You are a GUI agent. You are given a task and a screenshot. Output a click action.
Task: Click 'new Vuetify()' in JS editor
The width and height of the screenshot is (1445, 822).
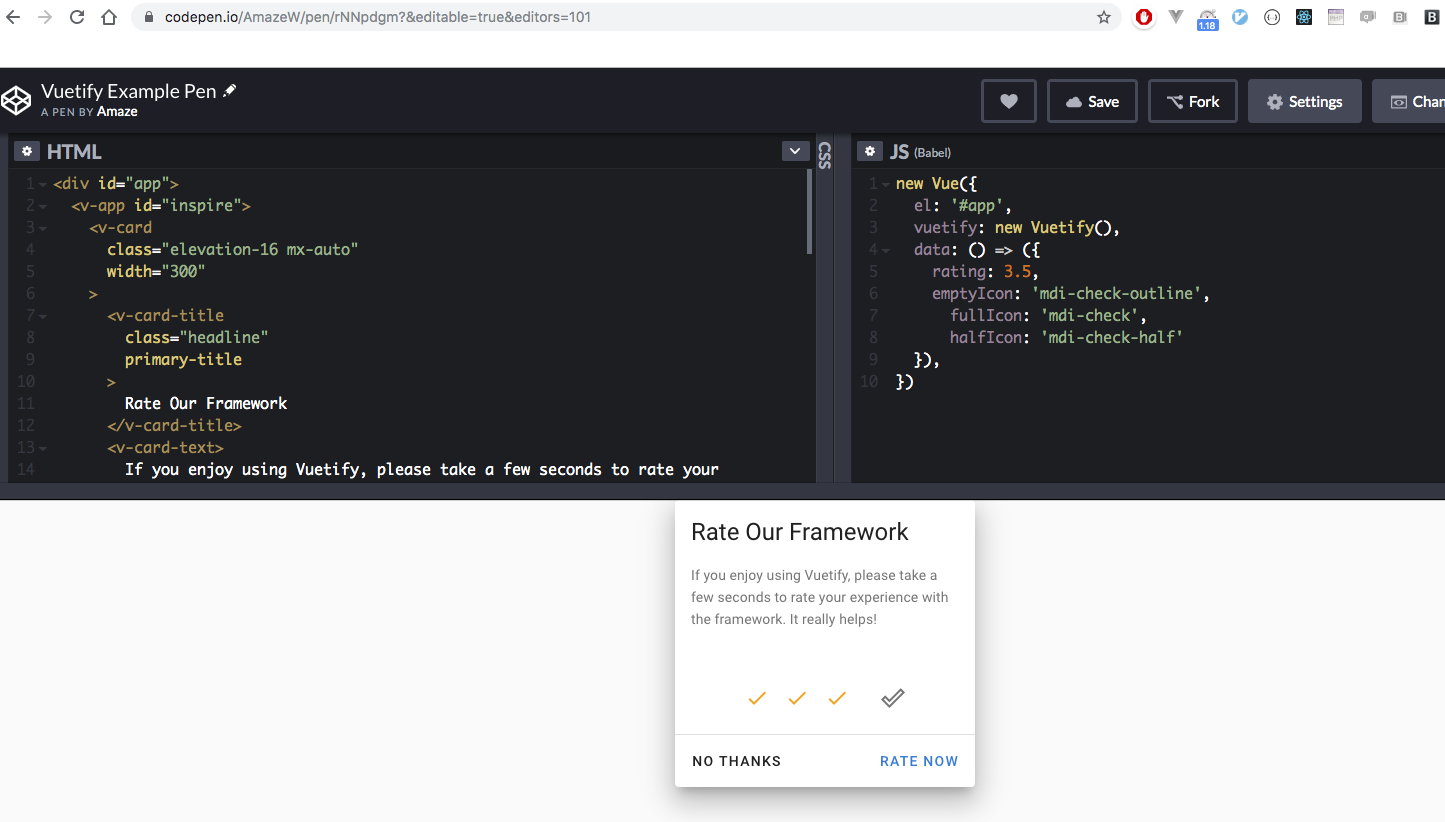[x=1053, y=228]
